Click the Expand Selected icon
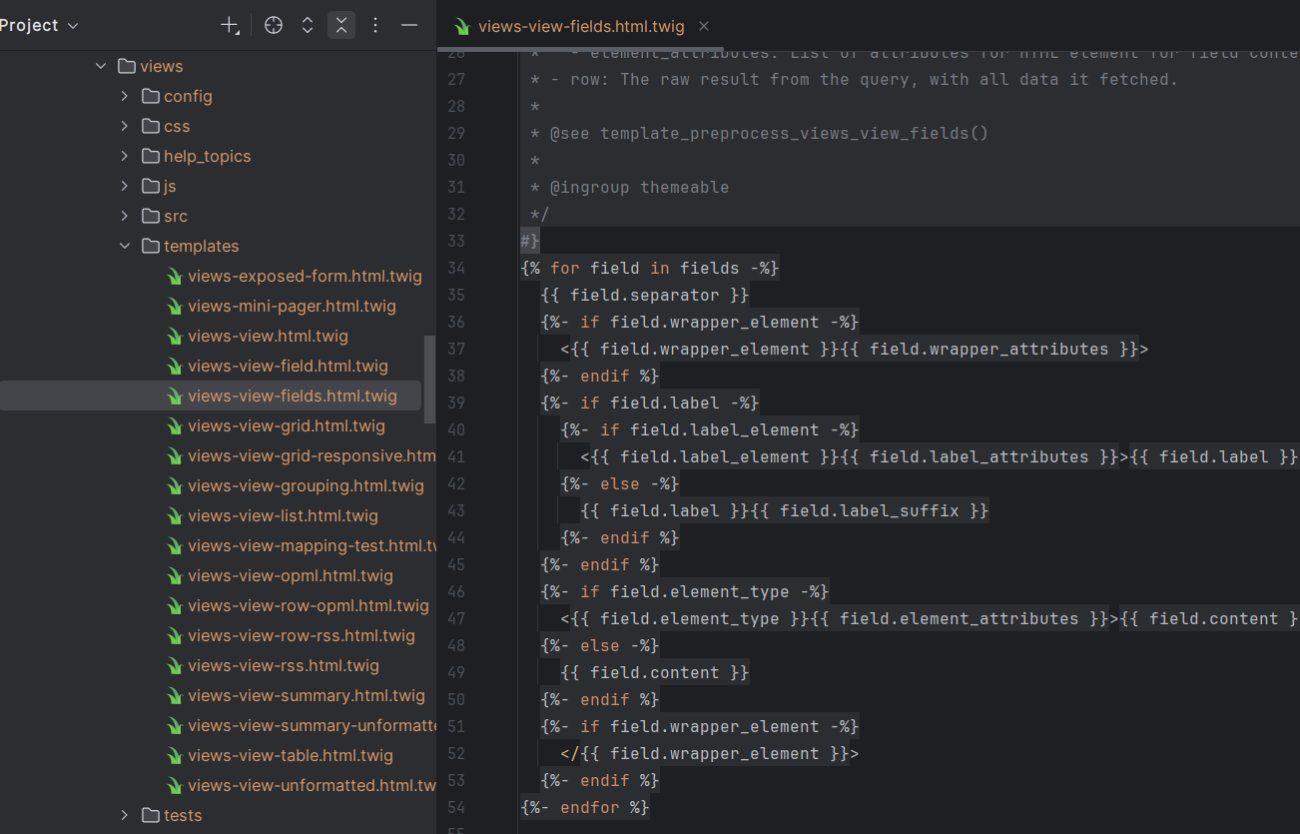The height and width of the screenshot is (834, 1300). (308, 25)
